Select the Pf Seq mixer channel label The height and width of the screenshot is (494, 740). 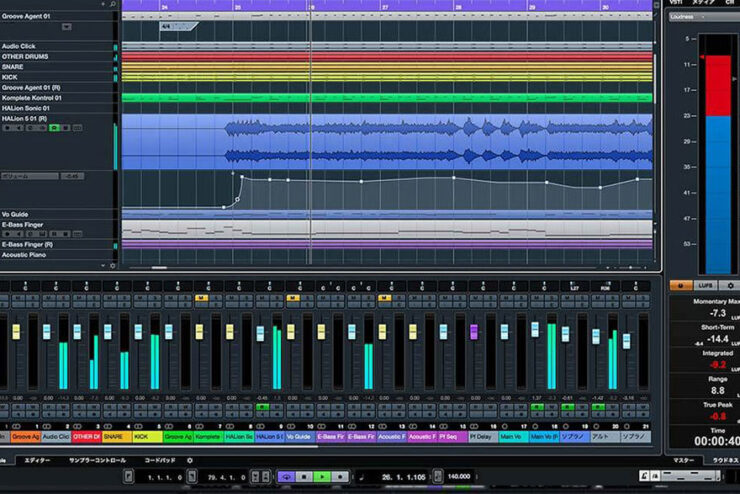point(453,437)
